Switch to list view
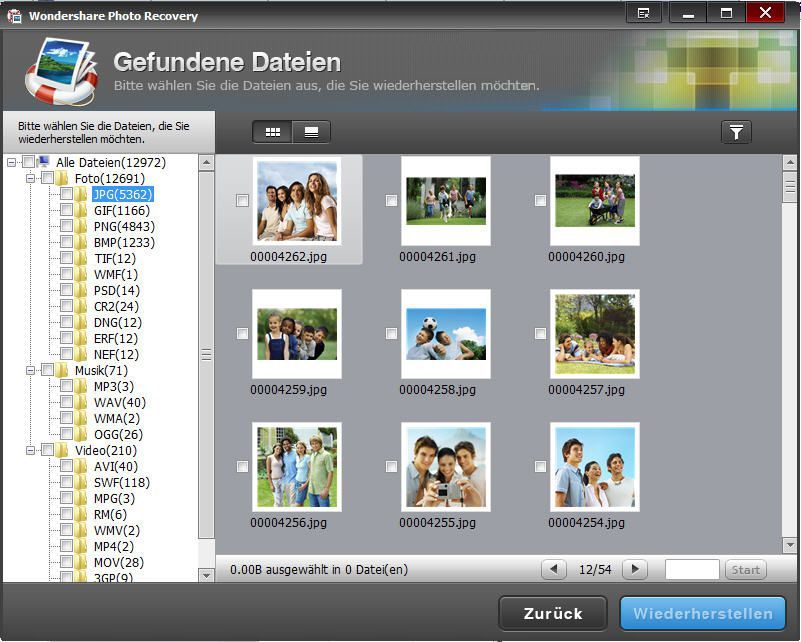 coord(310,131)
